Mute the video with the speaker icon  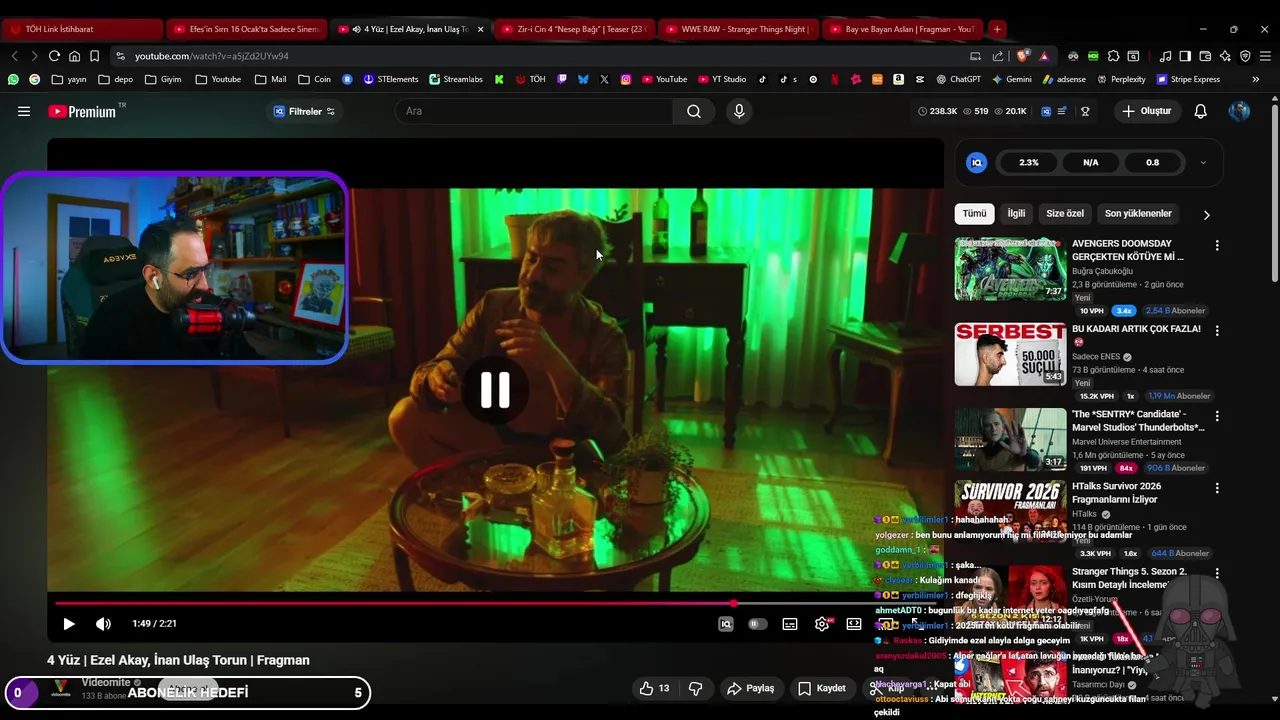(x=103, y=624)
